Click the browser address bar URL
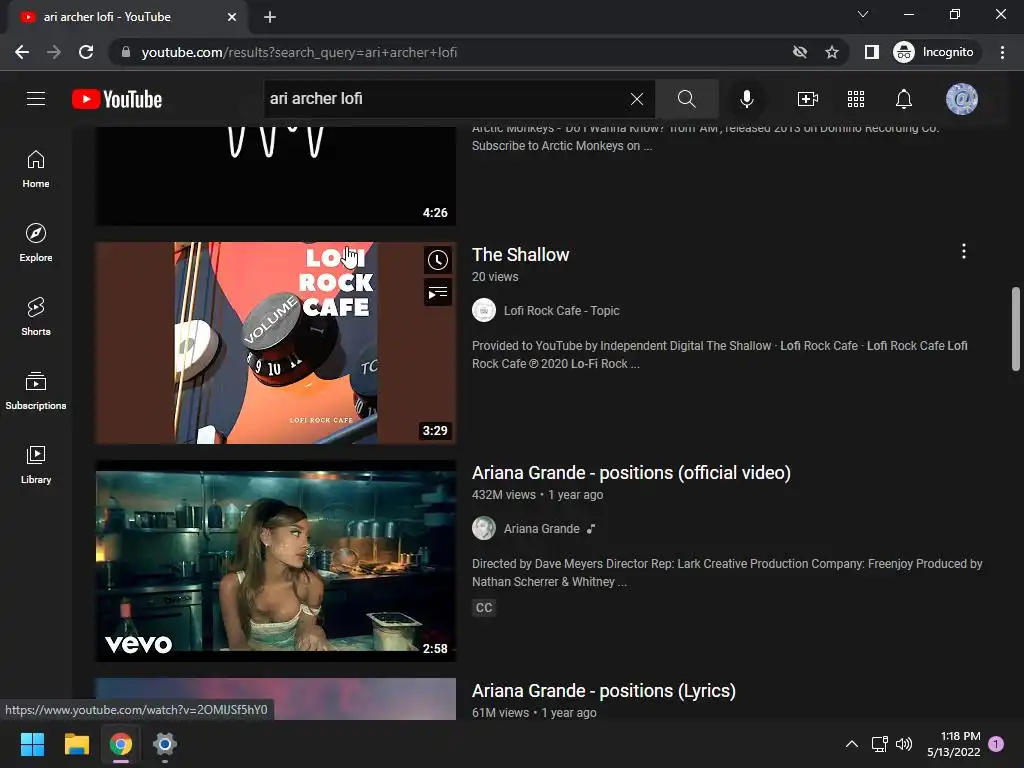This screenshot has height=768, width=1024. [299, 52]
